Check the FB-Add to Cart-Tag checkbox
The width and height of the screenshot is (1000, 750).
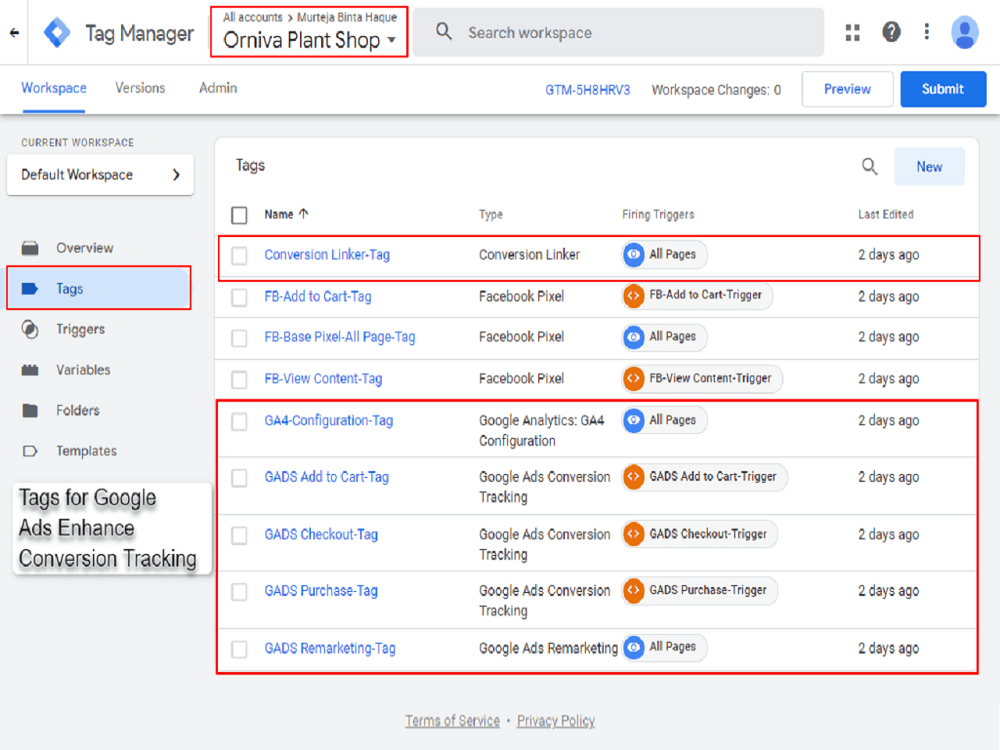coord(239,297)
